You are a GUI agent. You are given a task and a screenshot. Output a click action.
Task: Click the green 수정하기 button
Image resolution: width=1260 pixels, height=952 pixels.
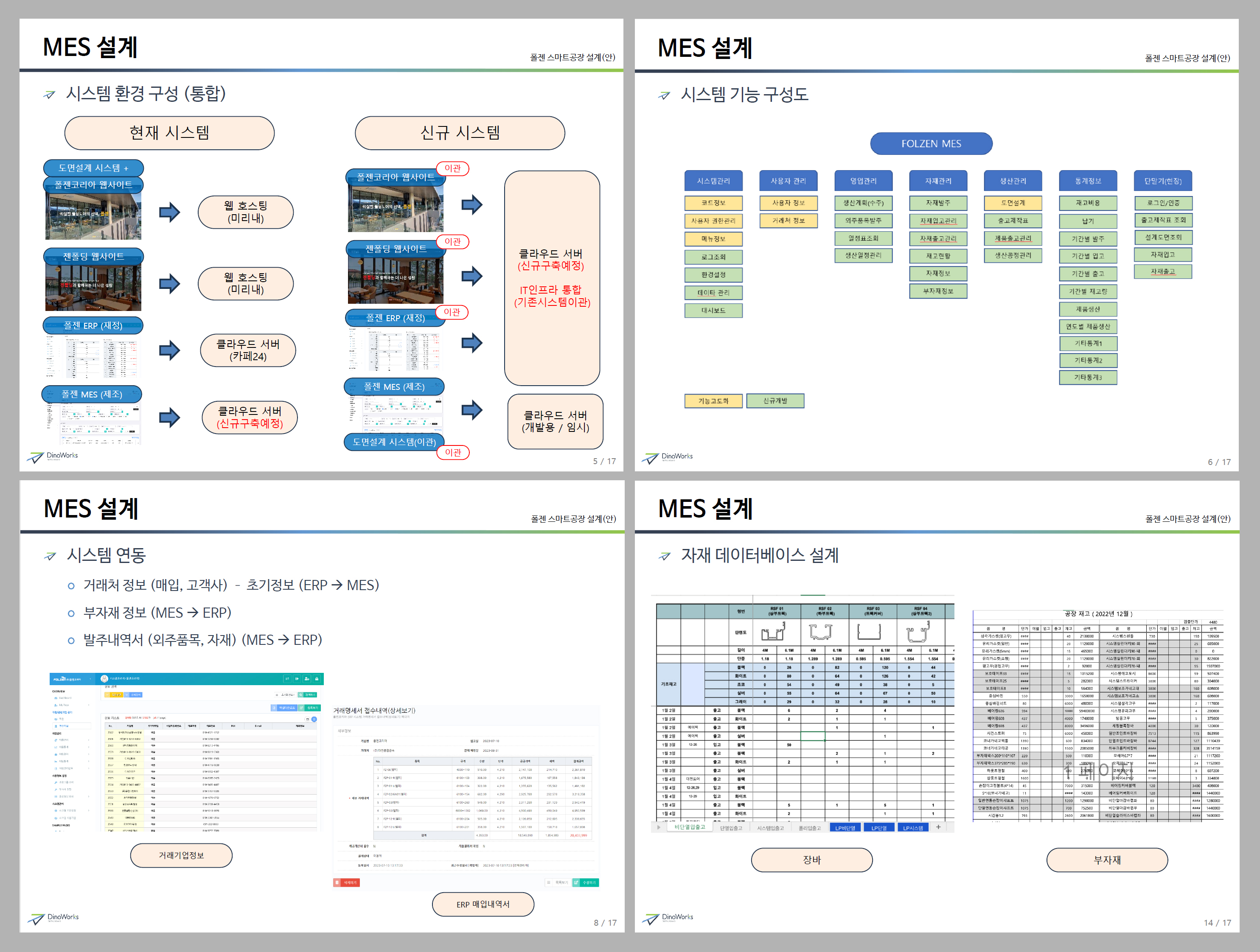point(586,882)
